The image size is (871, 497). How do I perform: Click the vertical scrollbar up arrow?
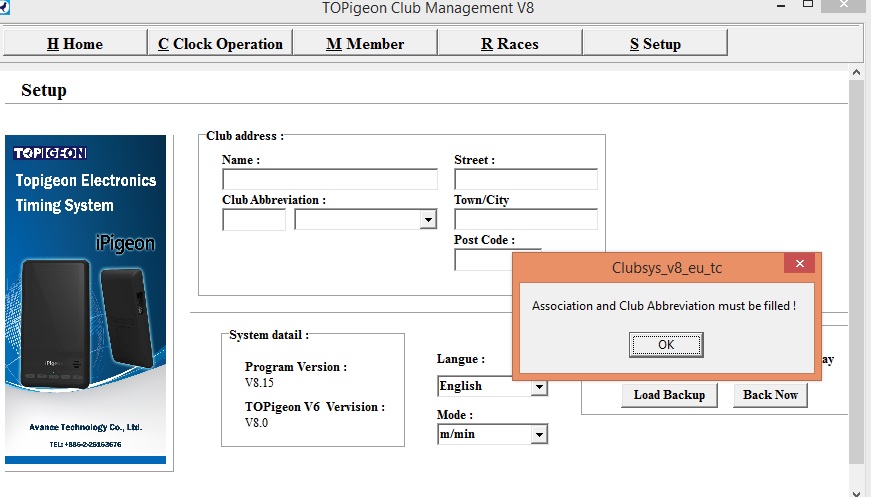[x=856, y=72]
